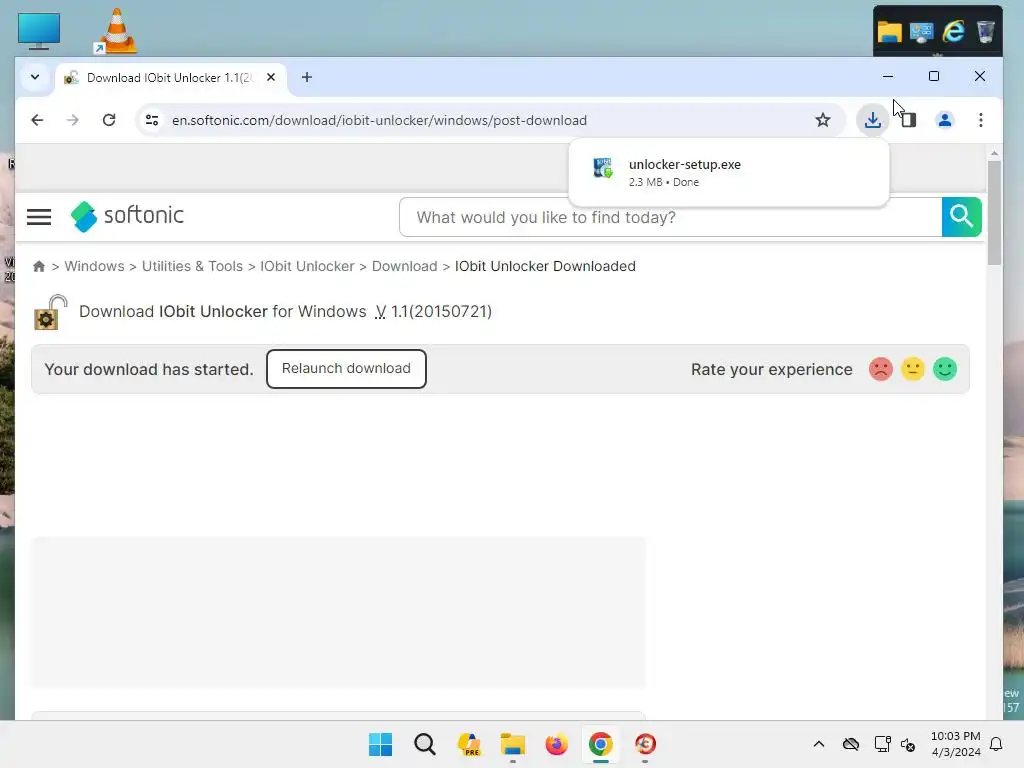Click the Softonic search field
This screenshot has height=768, width=1024.
pyautogui.click(x=671, y=217)
